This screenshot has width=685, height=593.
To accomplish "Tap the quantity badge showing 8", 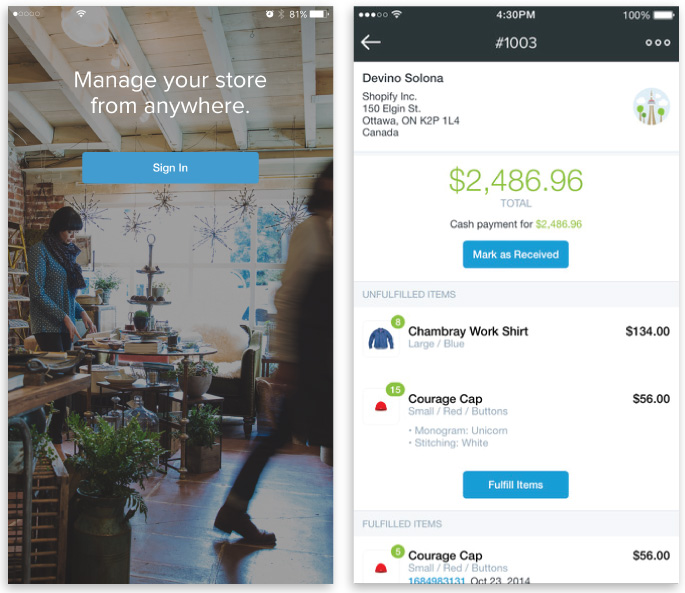I will tap(398, 322).
